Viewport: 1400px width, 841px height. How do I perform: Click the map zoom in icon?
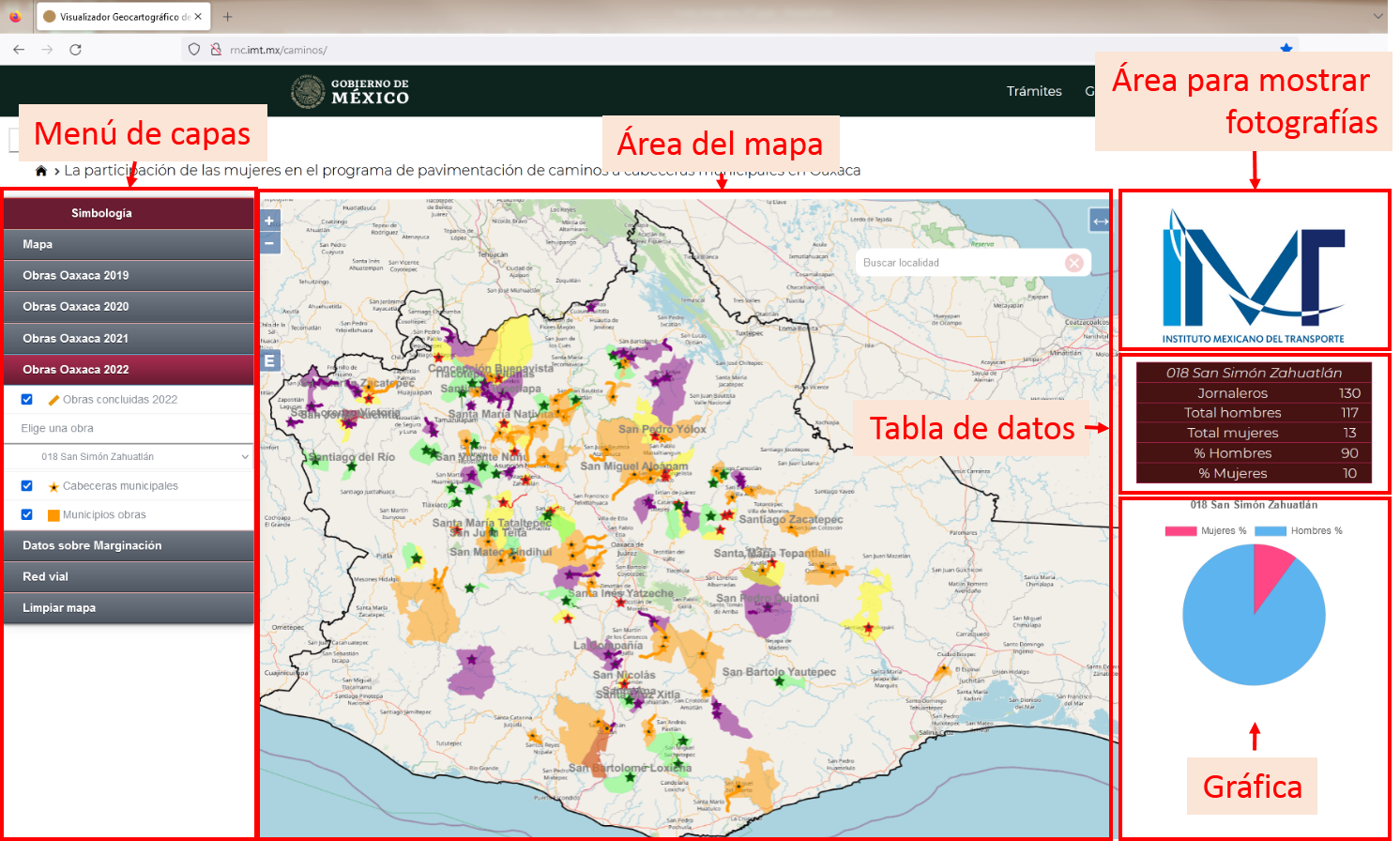pyautogui.click(x=268, y=220)
